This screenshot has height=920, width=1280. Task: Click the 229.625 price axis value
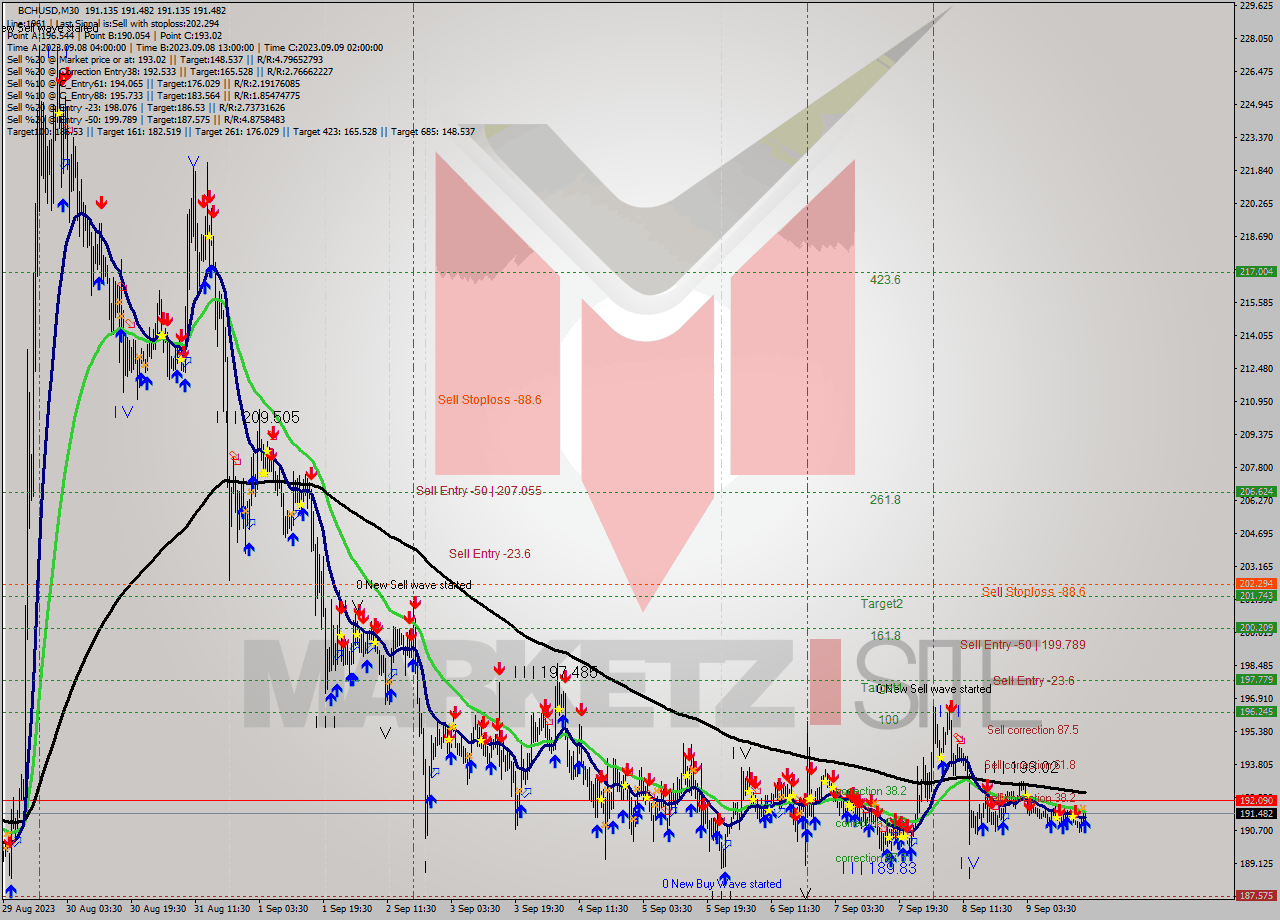[1256, 6]
